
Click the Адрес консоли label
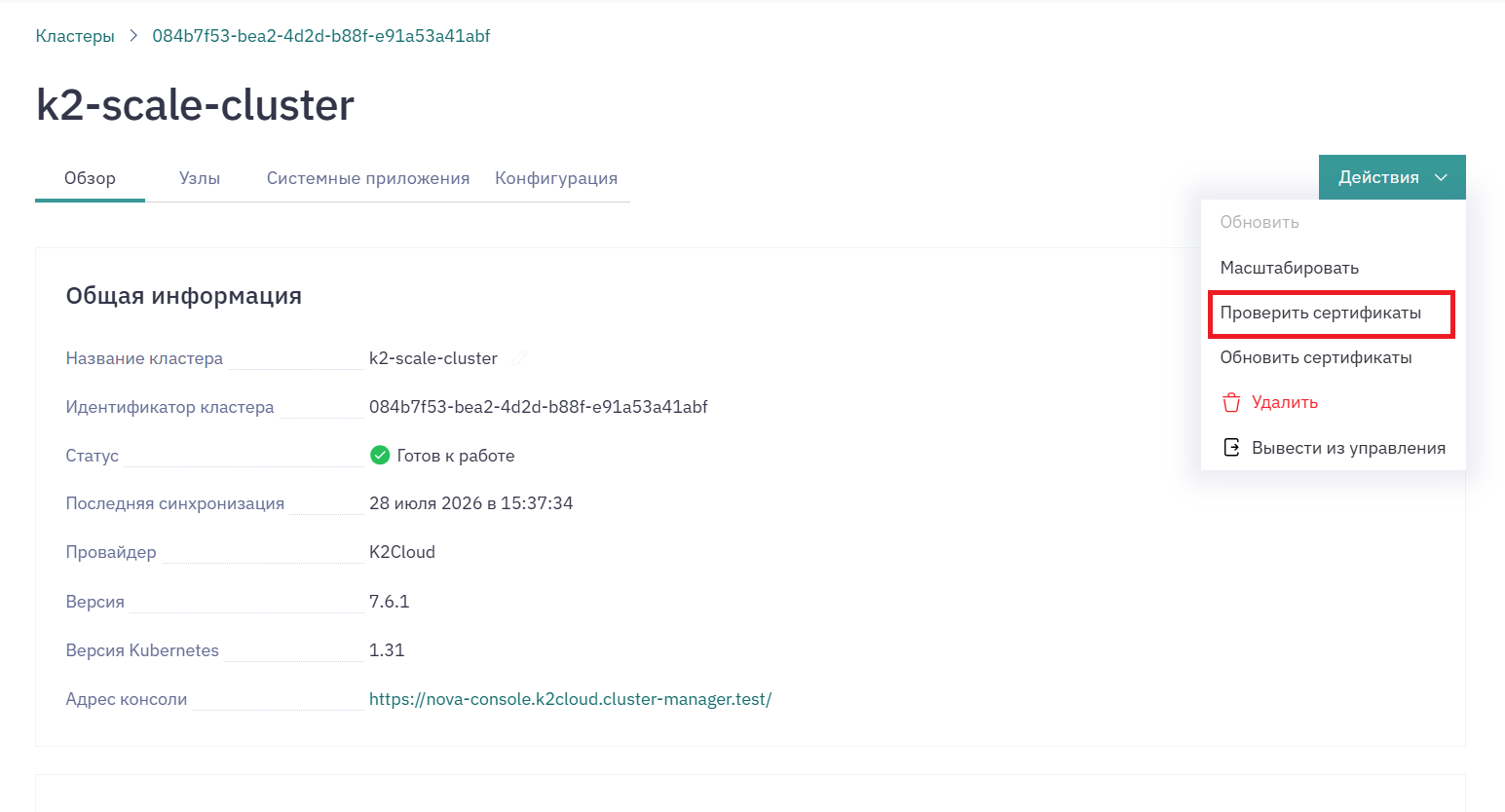127,699
